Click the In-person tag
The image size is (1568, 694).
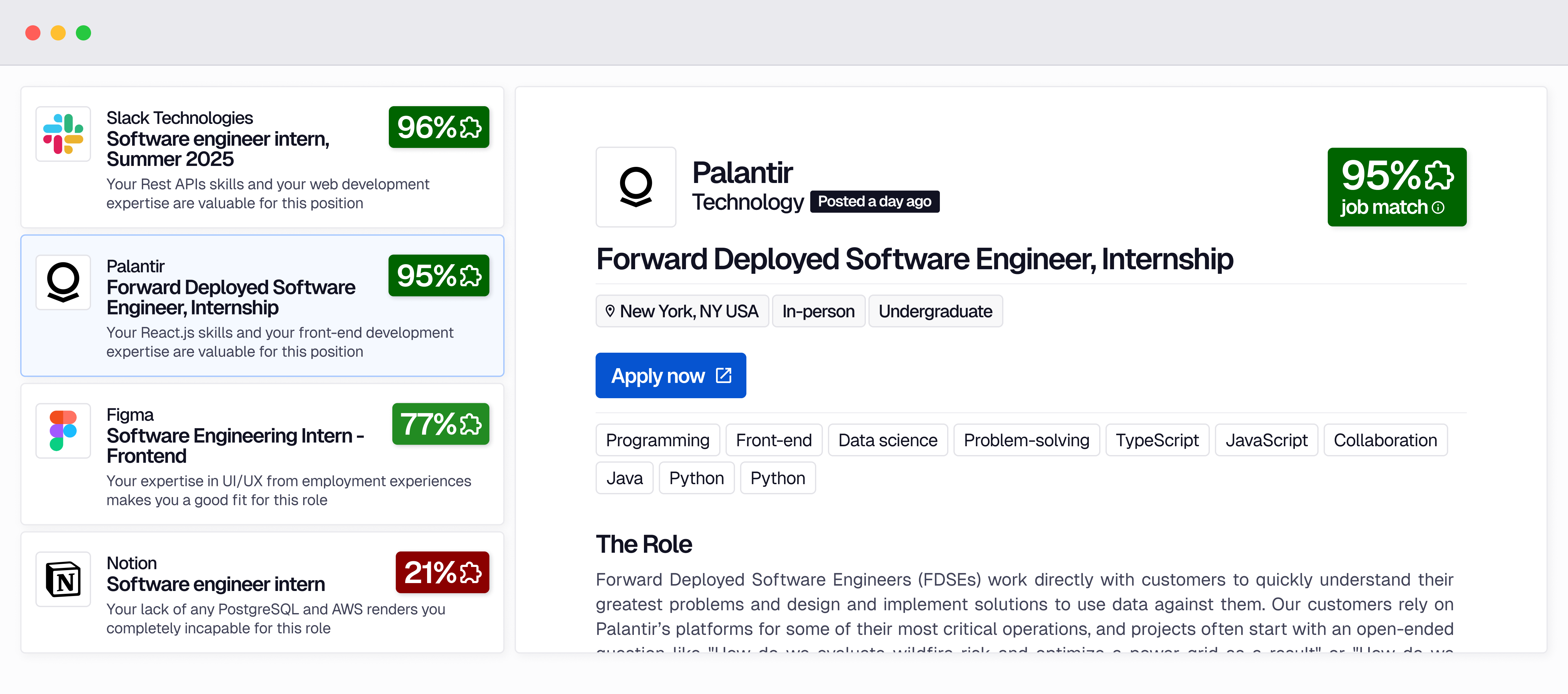coord(819,311)
